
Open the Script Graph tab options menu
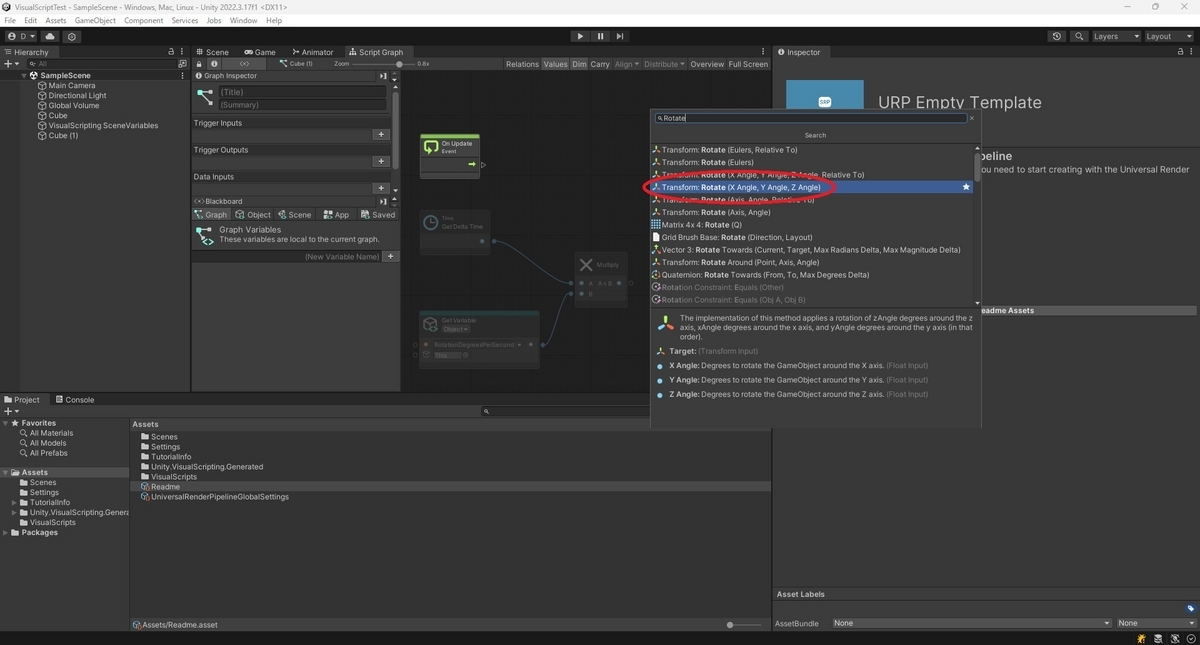[x=765, y=52]
